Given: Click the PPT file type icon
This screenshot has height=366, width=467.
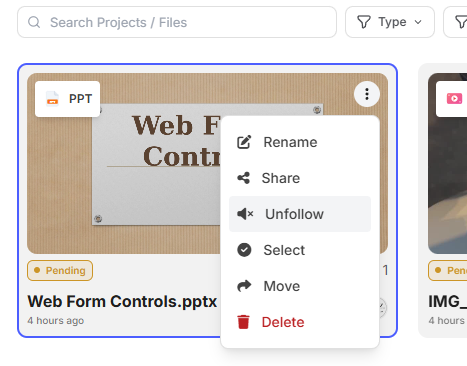Looking at the screenshot, I should click(x=52, y=99).
